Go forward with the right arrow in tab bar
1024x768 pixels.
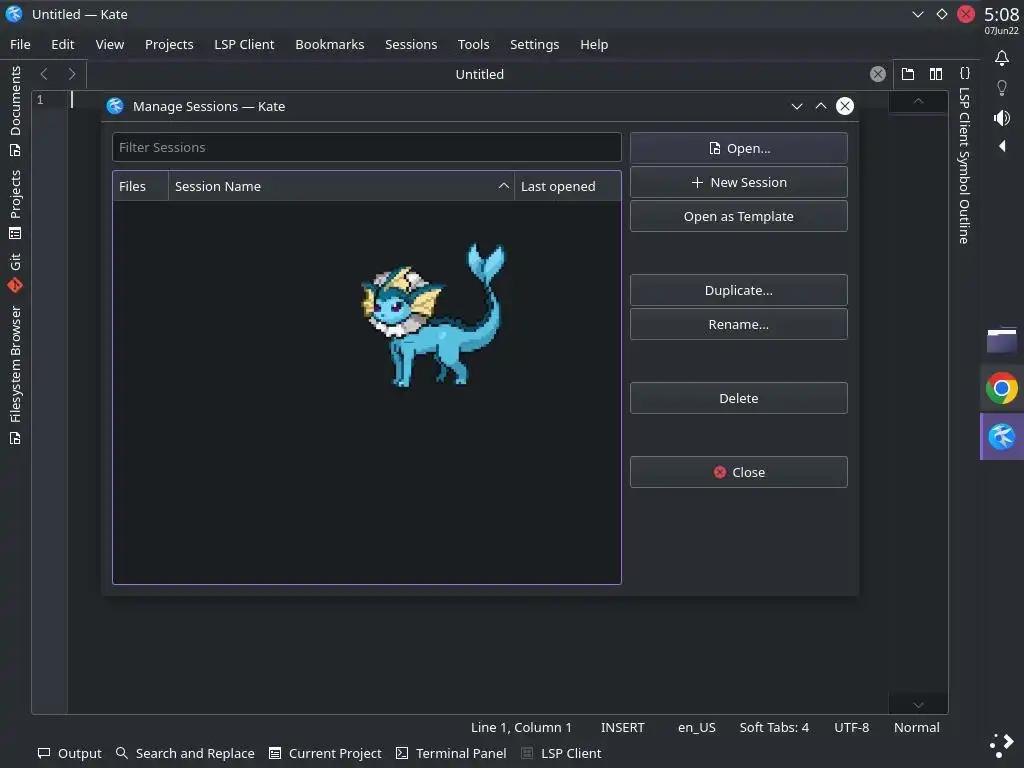(72, 74)
